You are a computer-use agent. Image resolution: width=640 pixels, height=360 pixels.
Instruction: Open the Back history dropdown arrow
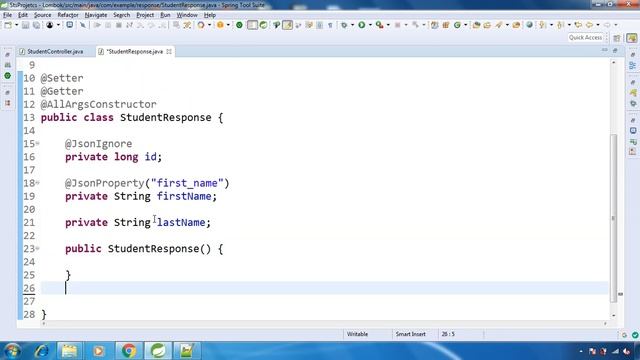pos(598,25)
